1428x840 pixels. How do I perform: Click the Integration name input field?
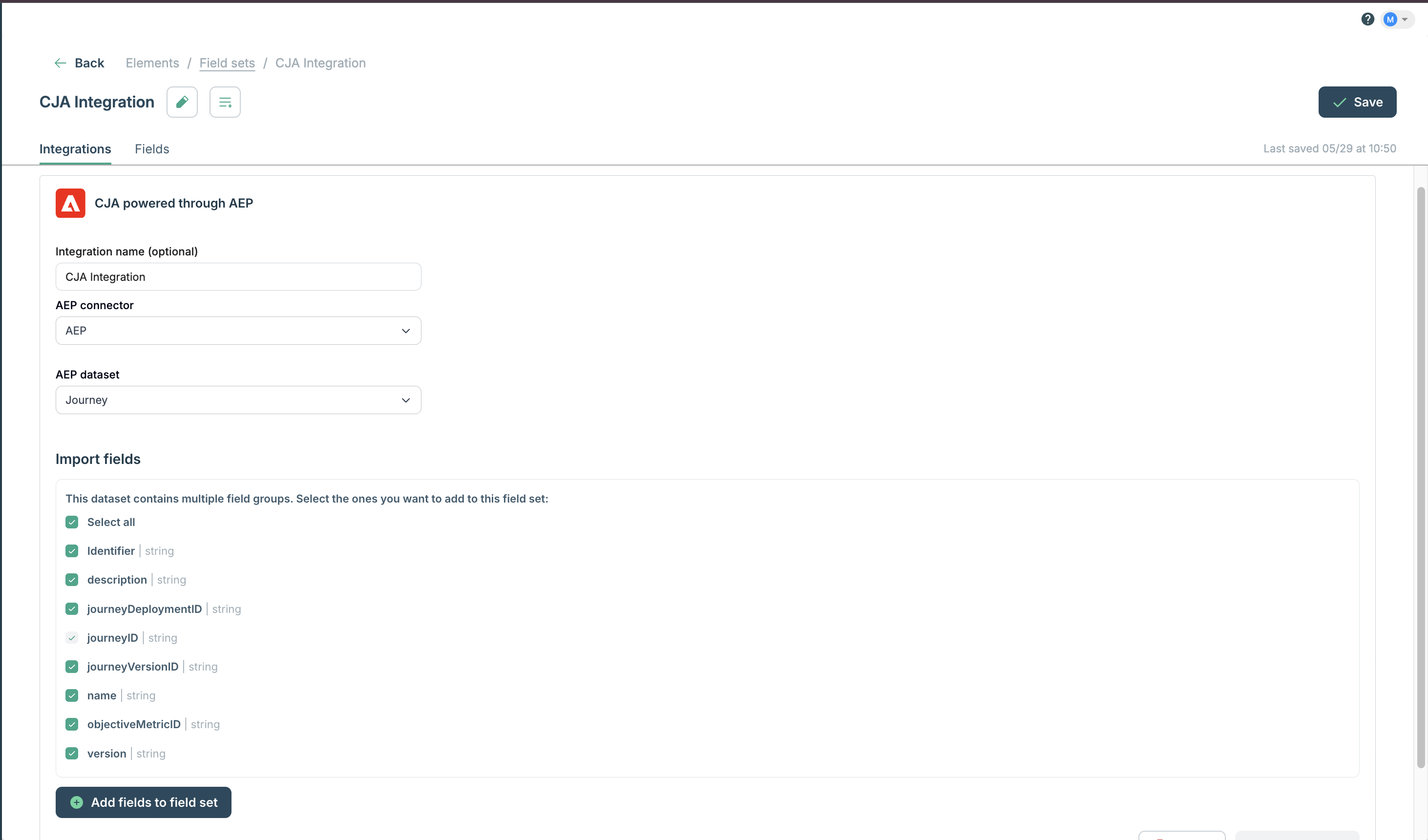[x=238, y=276]
